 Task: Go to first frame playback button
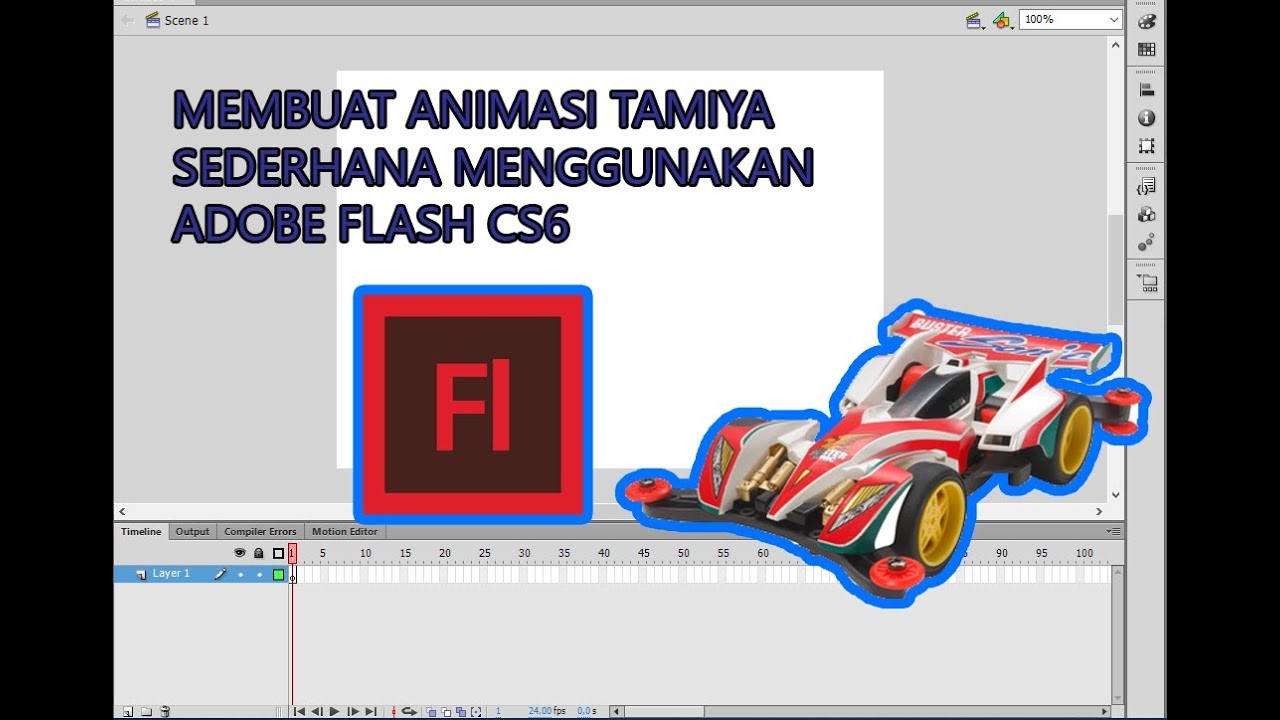(299, 712)
